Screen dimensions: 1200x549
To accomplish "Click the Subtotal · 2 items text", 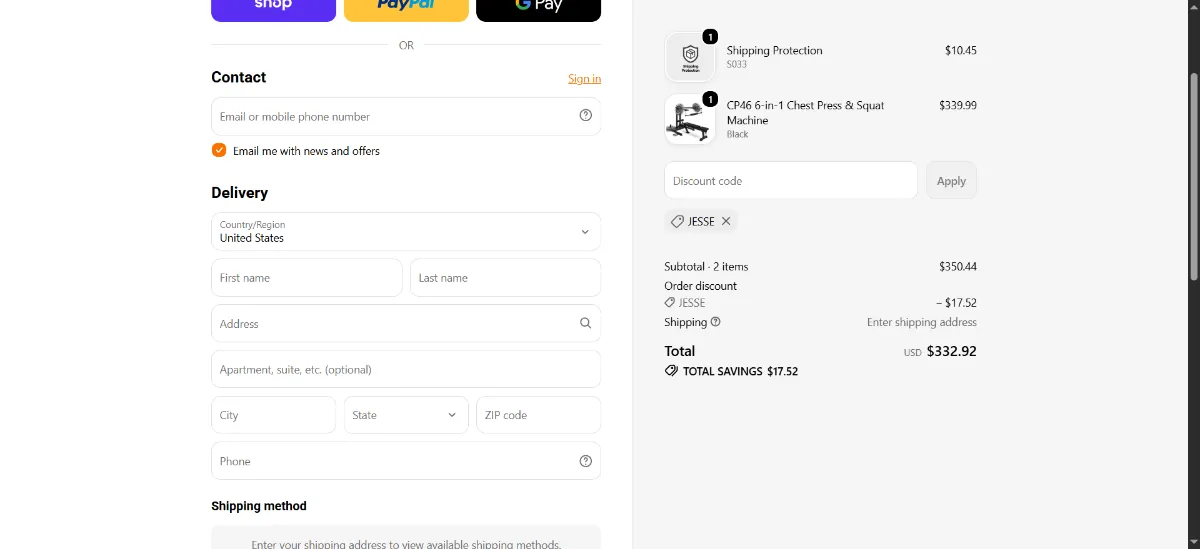I will point(706,267).
